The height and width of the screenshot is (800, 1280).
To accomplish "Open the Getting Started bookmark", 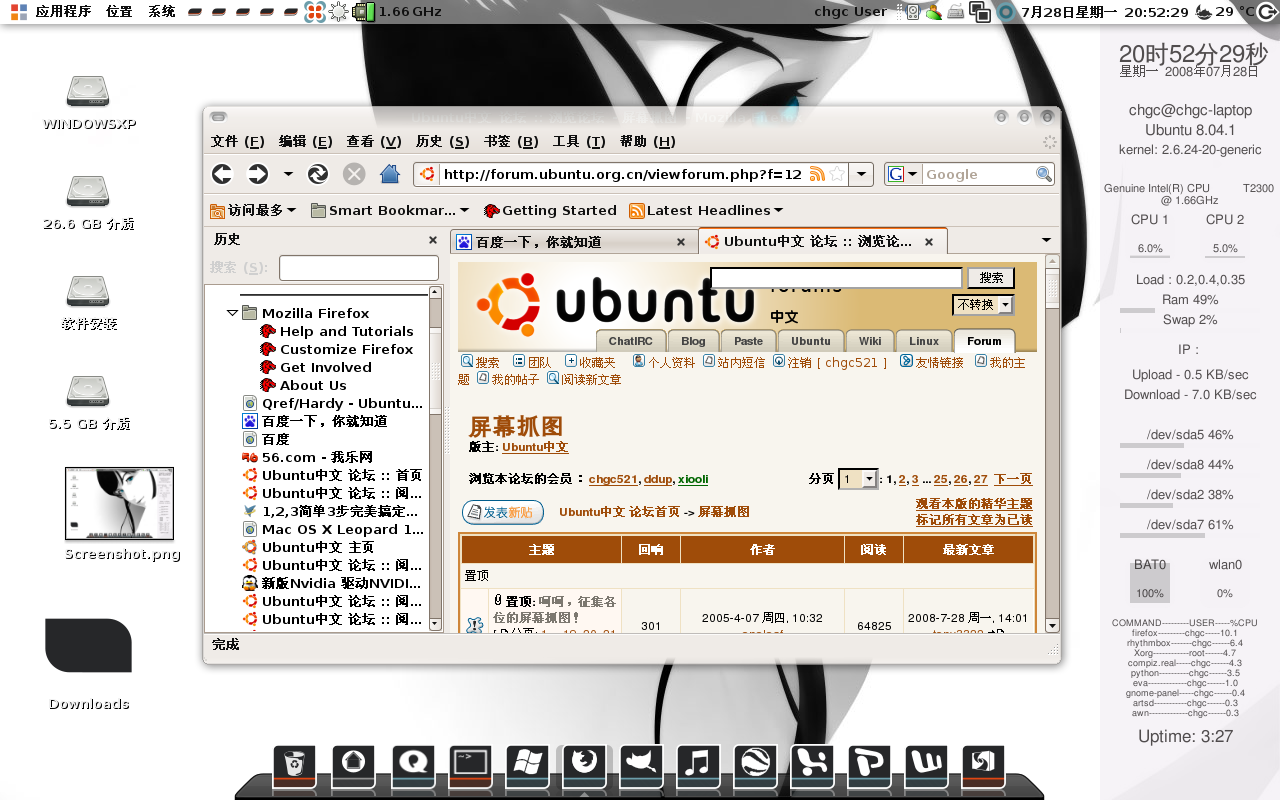I will (x=550, y=211).
